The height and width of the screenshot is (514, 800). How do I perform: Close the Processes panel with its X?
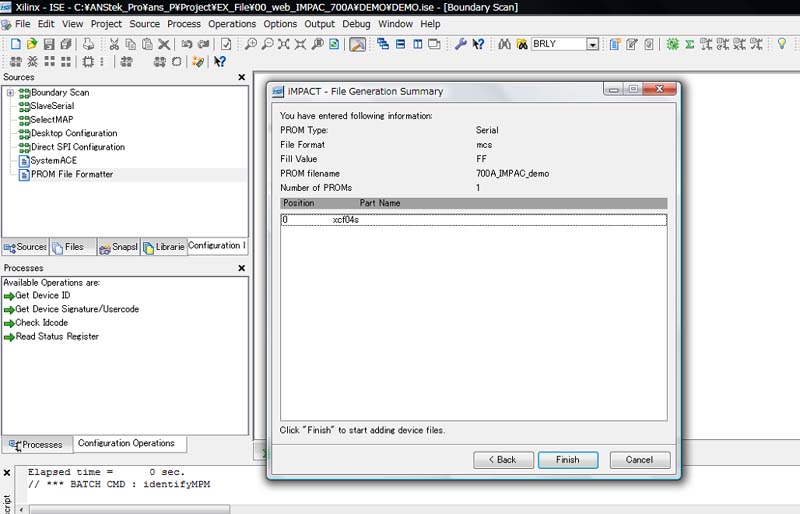coord(242,268)
